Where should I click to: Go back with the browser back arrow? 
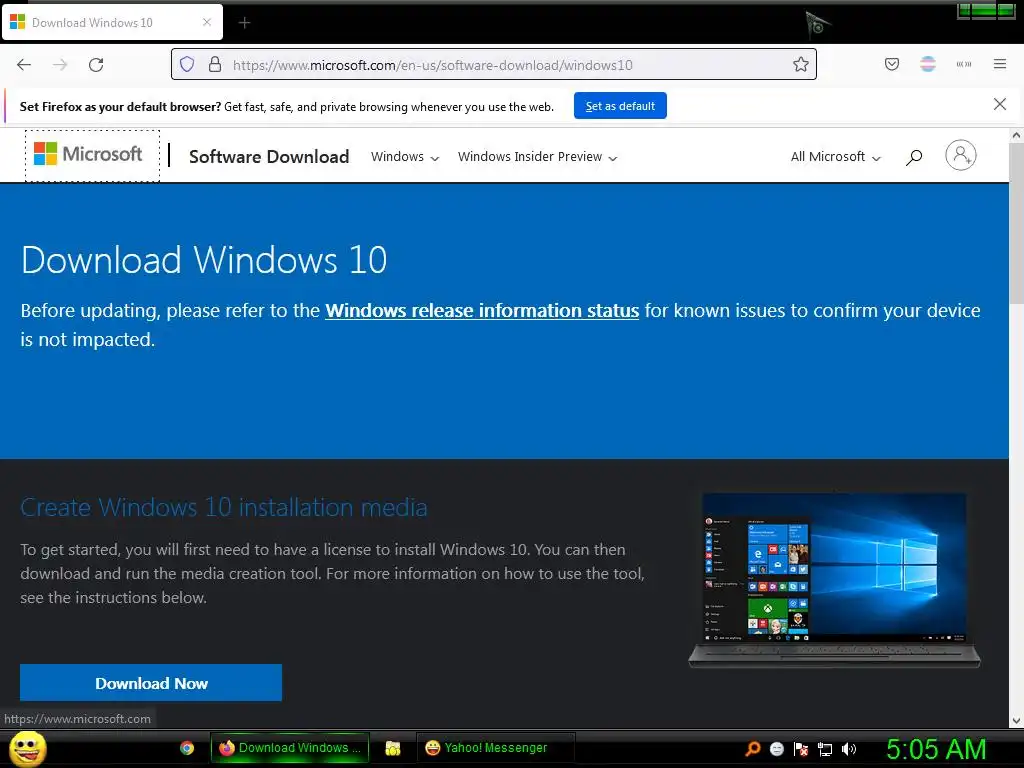(x=24, y=65)
